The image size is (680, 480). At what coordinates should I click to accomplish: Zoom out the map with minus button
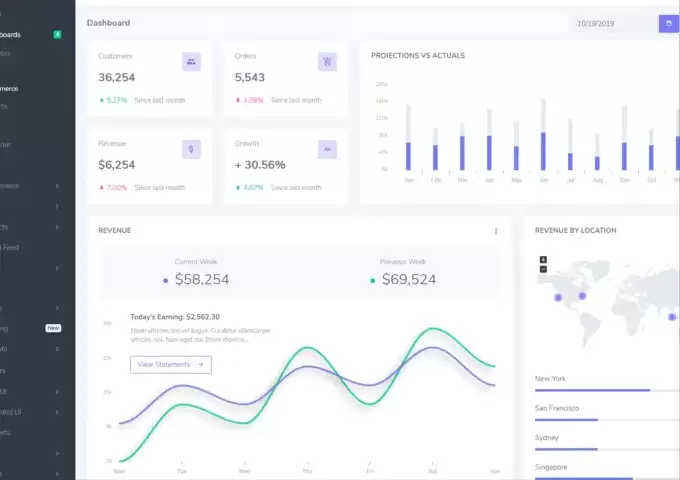543,269
